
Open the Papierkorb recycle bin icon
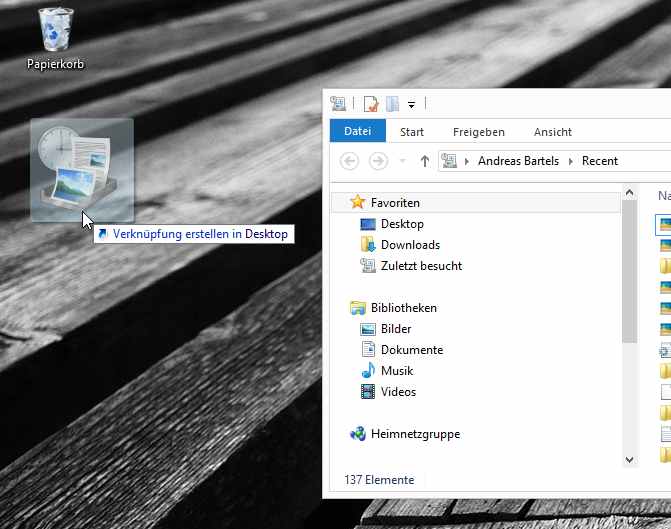[x=56, y=39]
